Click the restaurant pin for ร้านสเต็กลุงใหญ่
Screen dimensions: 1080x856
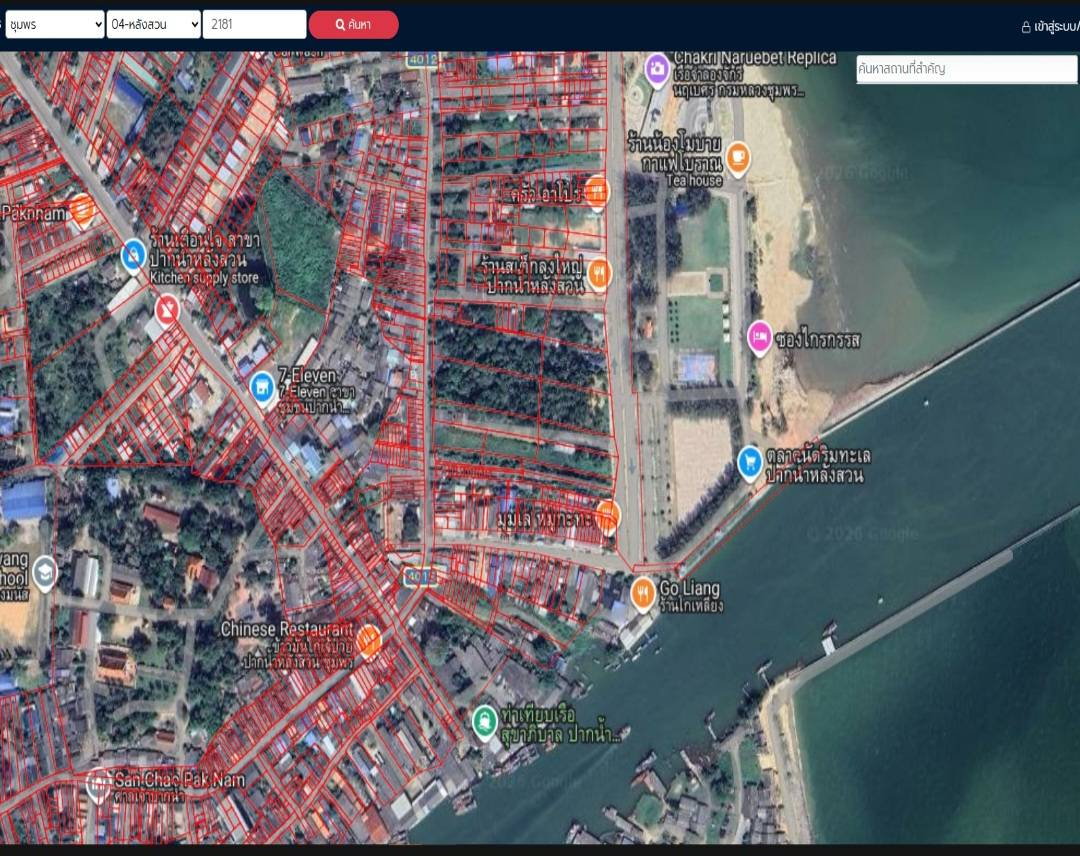point(599,274)
